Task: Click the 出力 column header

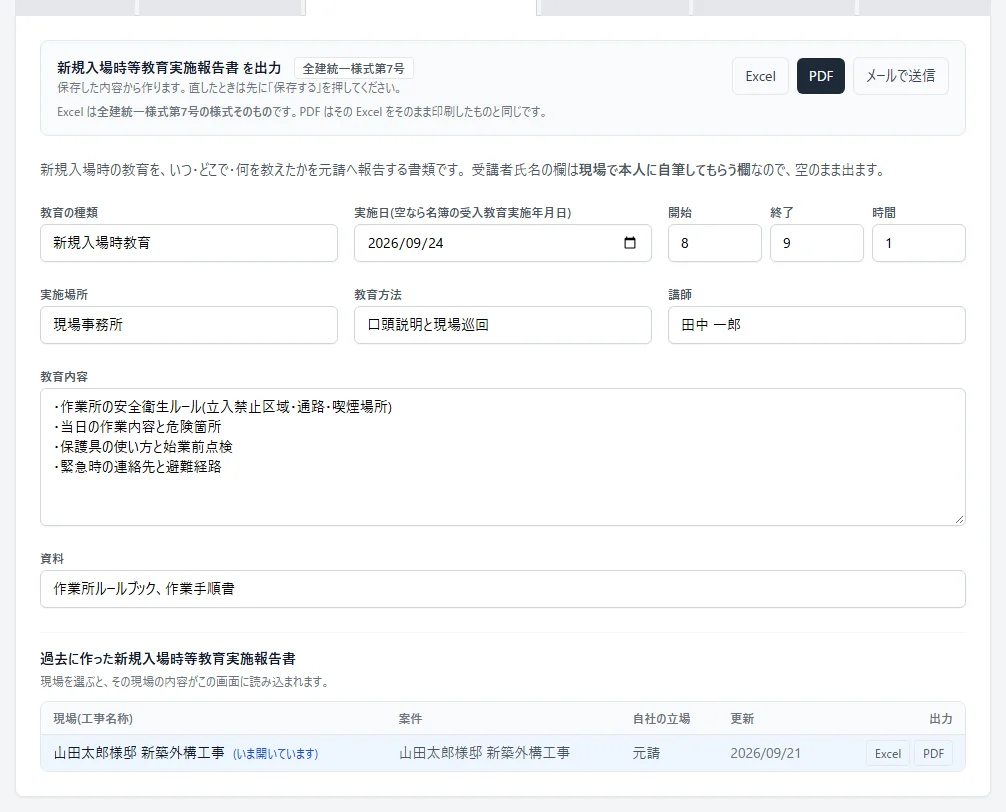Action: 941,719
